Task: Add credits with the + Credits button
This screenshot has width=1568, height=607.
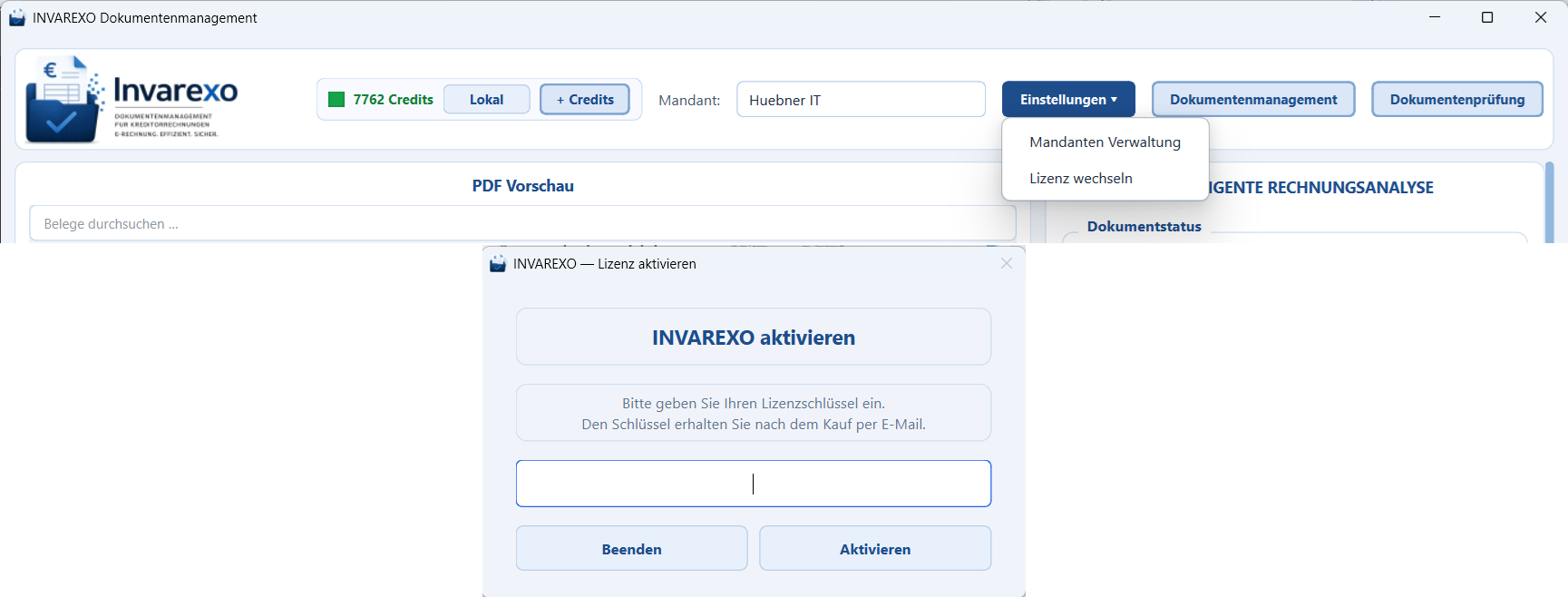Action: [x=585, y=100]
